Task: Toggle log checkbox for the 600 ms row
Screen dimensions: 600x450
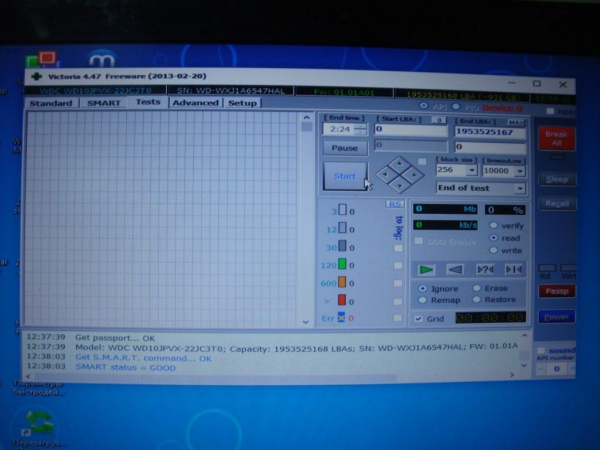Action: pyautogui.click(x=398, y=284)
